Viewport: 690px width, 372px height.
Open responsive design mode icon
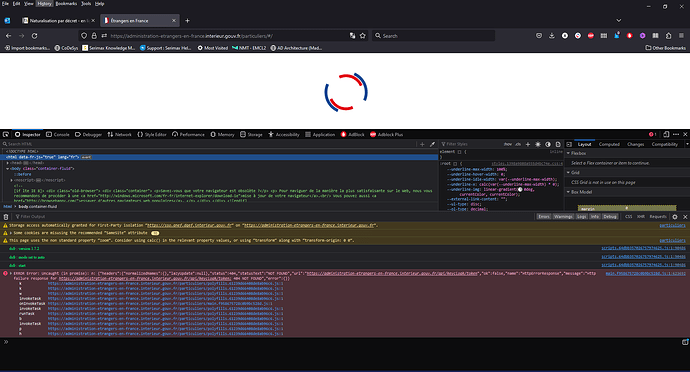(666, 135)
